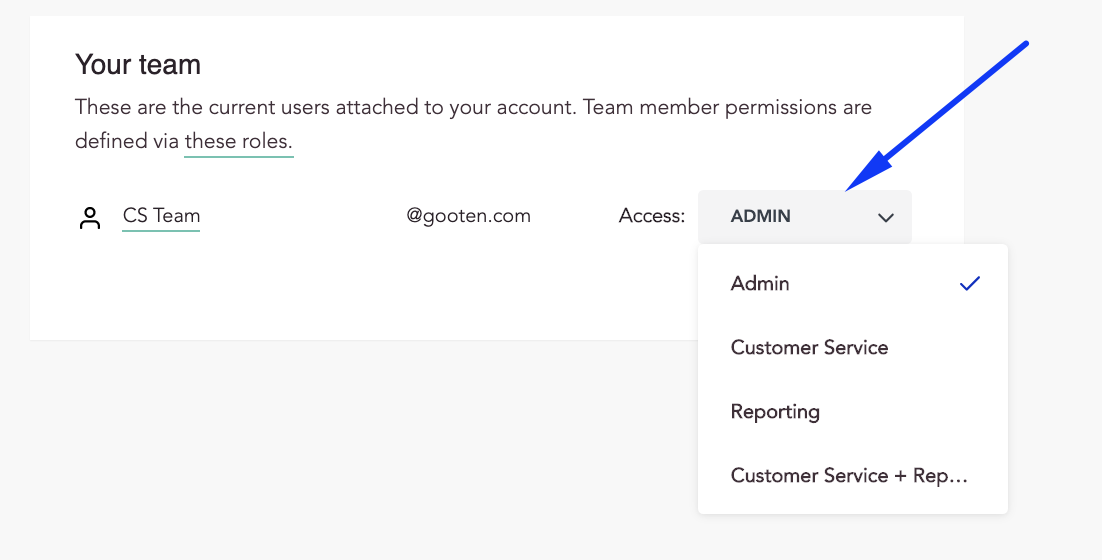
Task: Click the "Access:" label
Action: coord(651,216)
